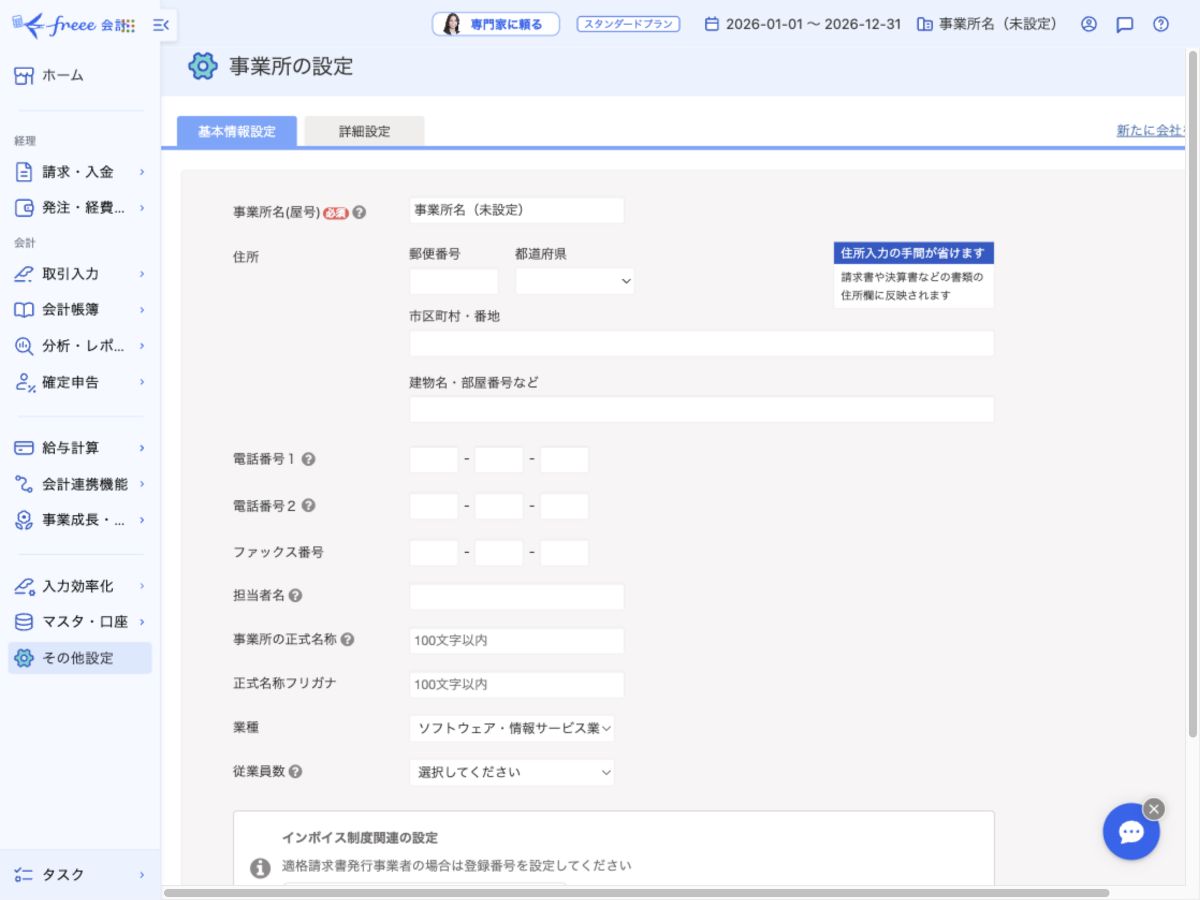Viewport: 1200px width, 900px height.
Task: Click the 入力効率化 icon
Action: [x=24, y=586]
